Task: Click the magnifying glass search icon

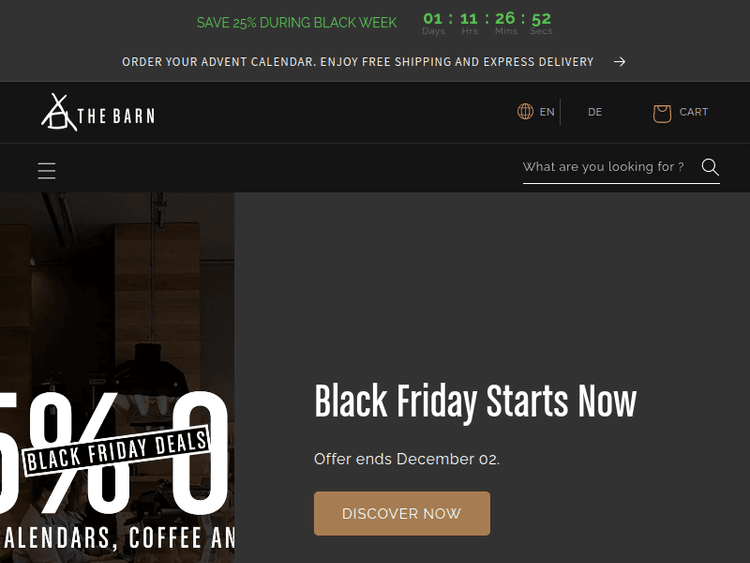Action: click(710, 167)
